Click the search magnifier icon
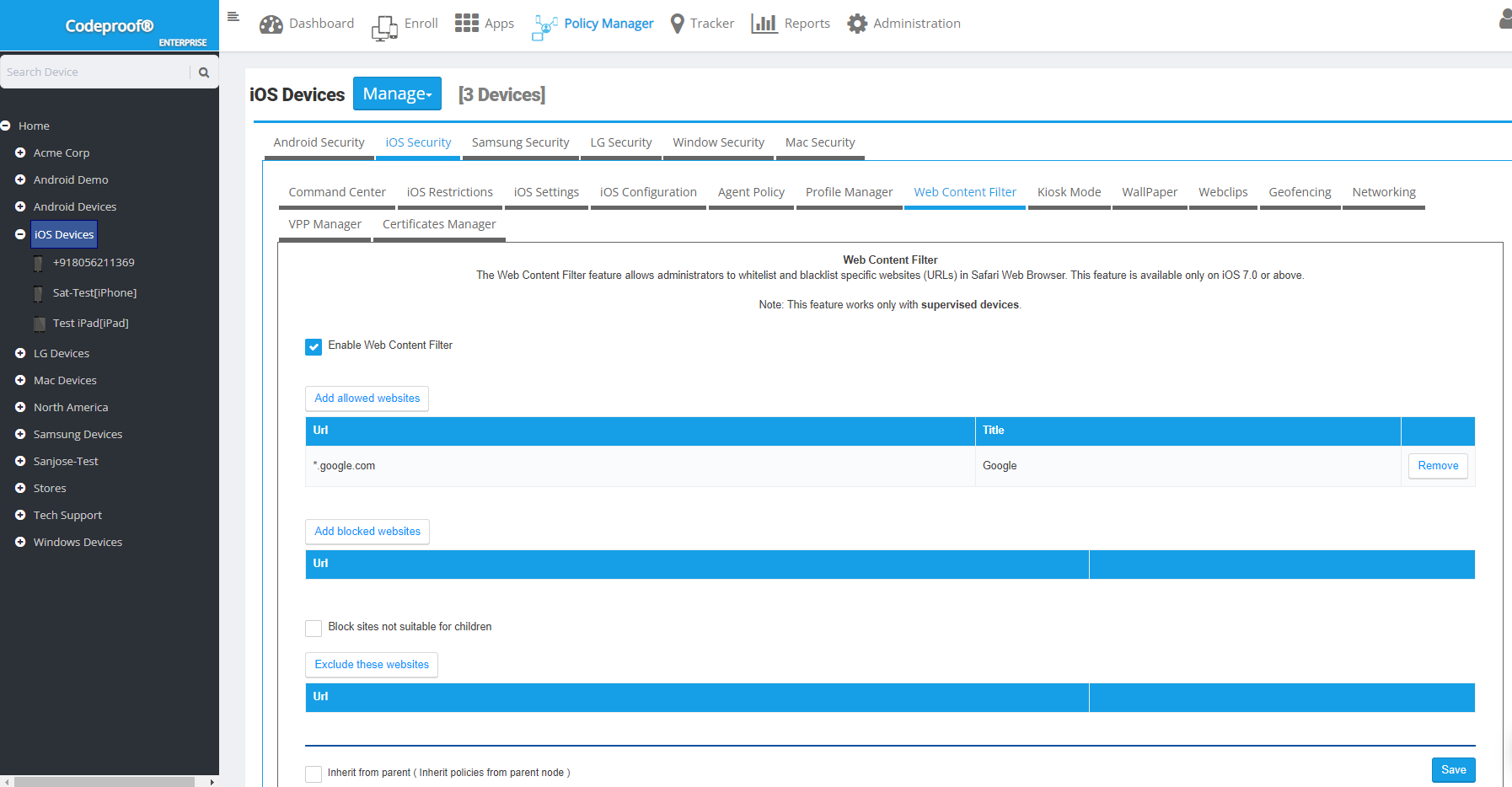 click(x=203, y=72)
